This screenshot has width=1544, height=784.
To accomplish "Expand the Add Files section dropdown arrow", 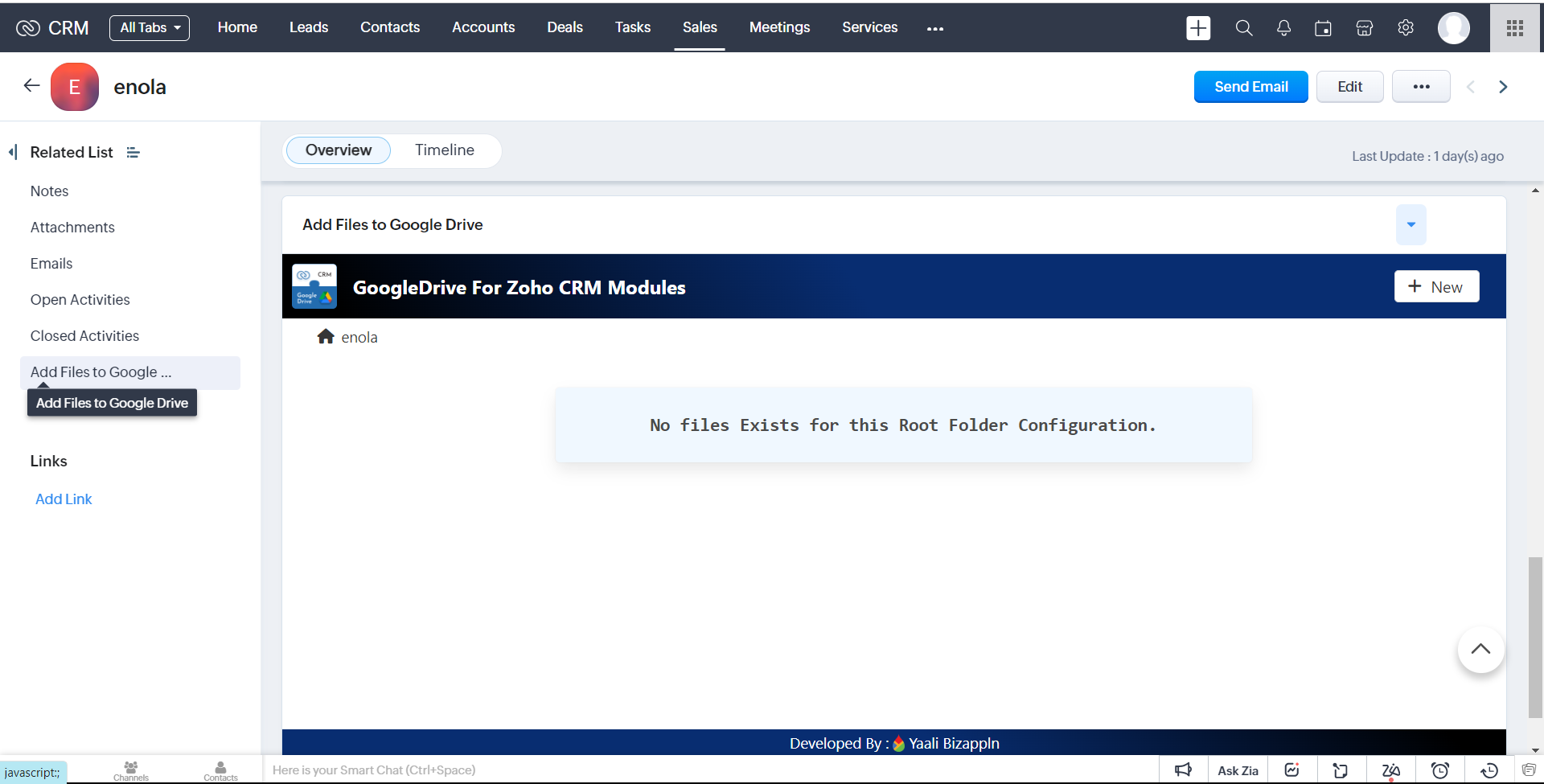I will [x=1411, y=225].
